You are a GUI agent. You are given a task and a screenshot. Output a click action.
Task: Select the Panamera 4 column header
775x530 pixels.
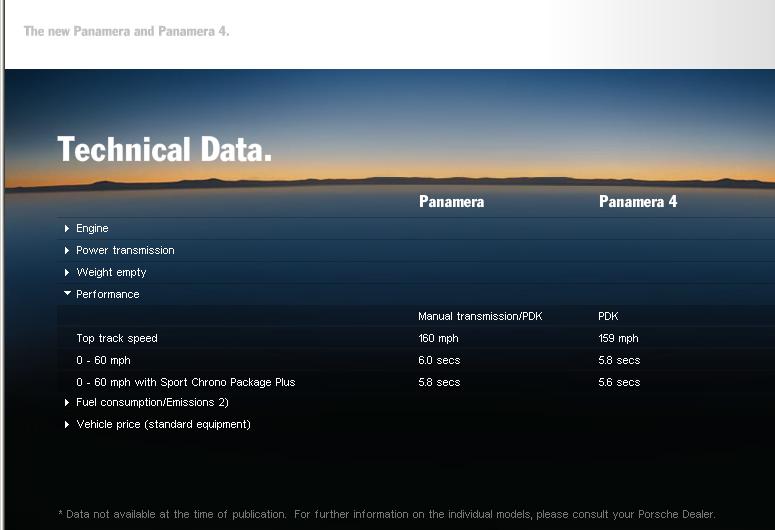point(638,201)
